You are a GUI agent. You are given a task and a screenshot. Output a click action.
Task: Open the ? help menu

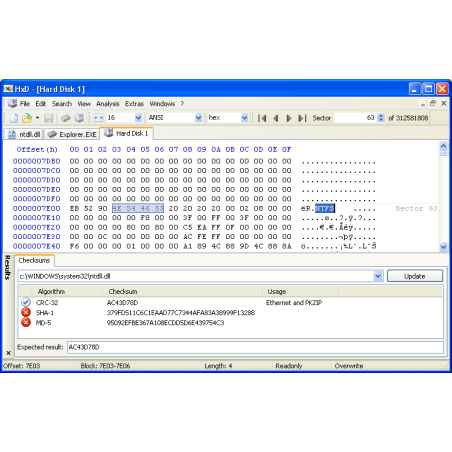click(x=182, y=104)
